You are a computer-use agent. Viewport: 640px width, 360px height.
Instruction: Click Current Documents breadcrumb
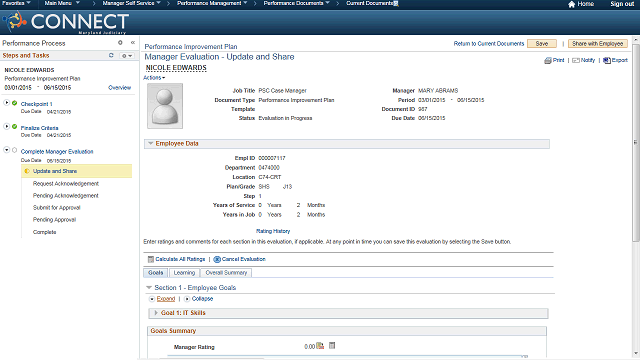(370, 3)
